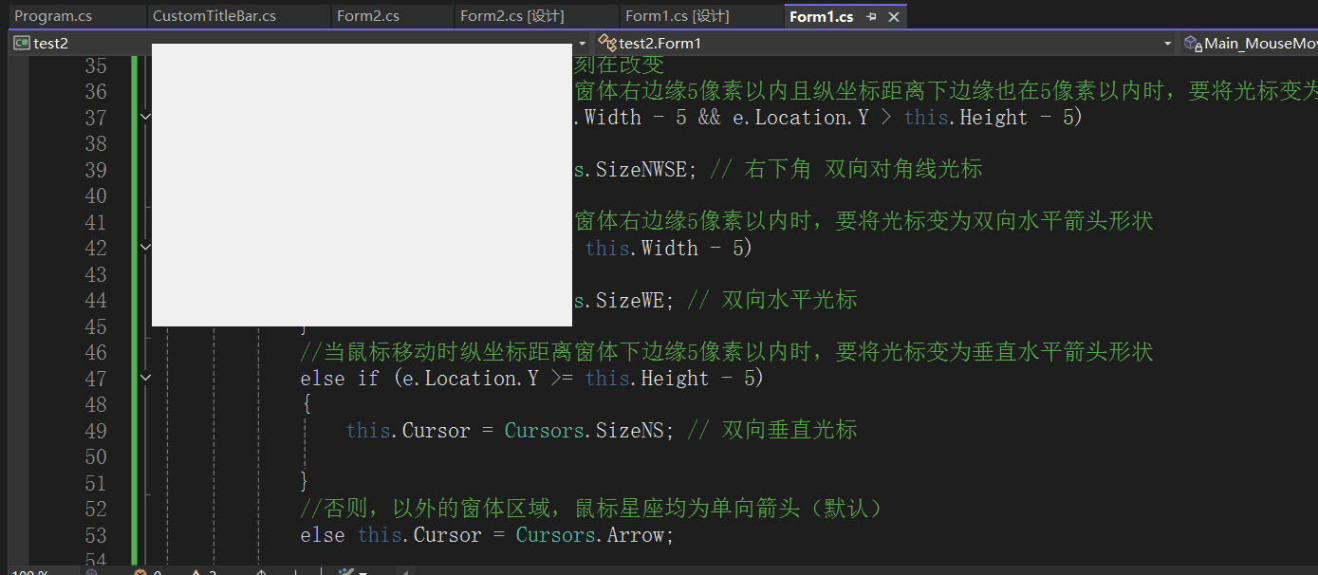Collapse the if block at line 37
The image size is (1318, 575).
(x=146, y=117)
